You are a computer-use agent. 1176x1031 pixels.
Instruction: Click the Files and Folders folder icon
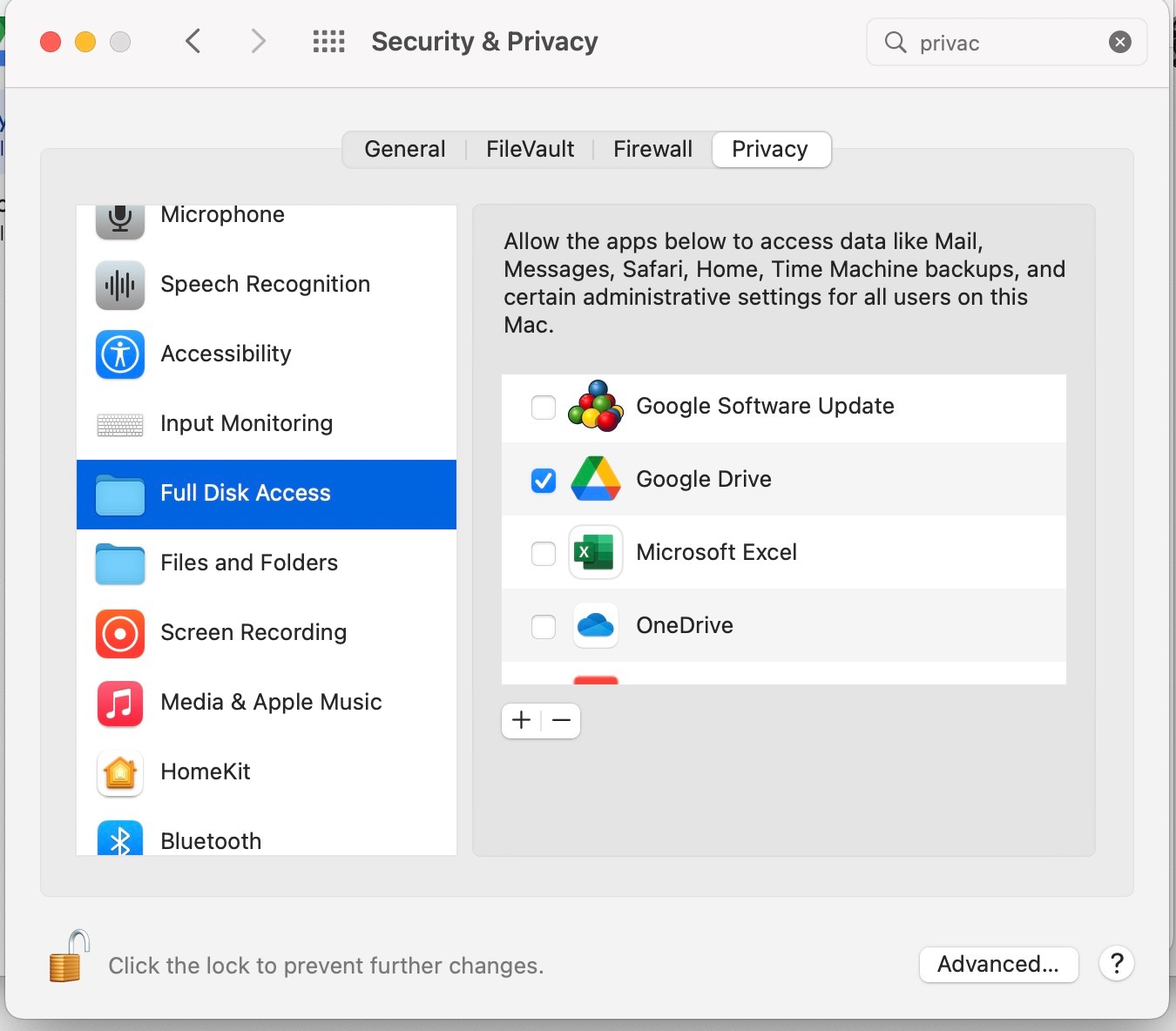tap(120, 564)
